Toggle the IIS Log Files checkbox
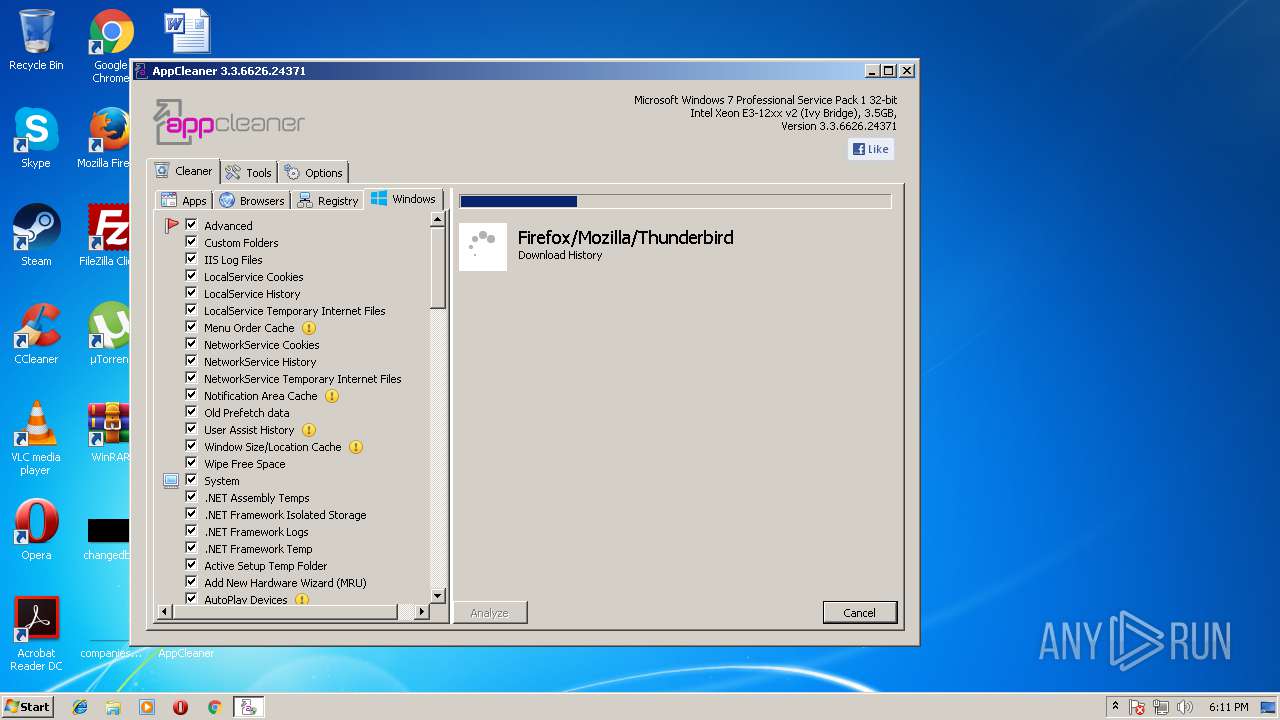The height and width of the screenshot is (720, 1280). (191, 259)
